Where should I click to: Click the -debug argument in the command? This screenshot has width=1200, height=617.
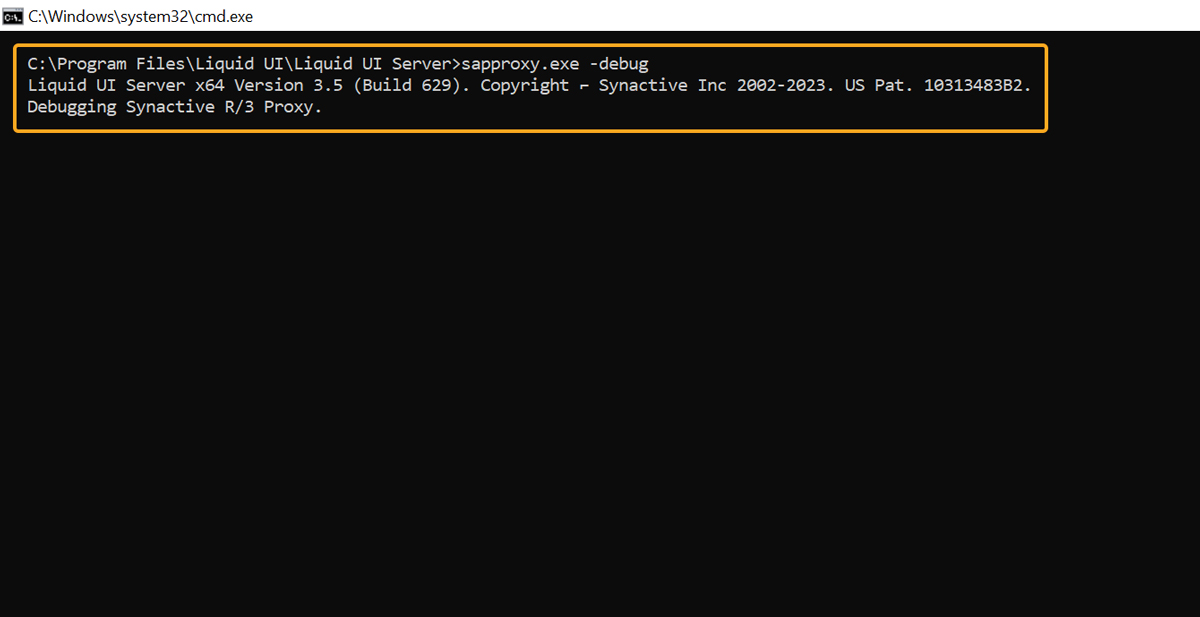618,64
